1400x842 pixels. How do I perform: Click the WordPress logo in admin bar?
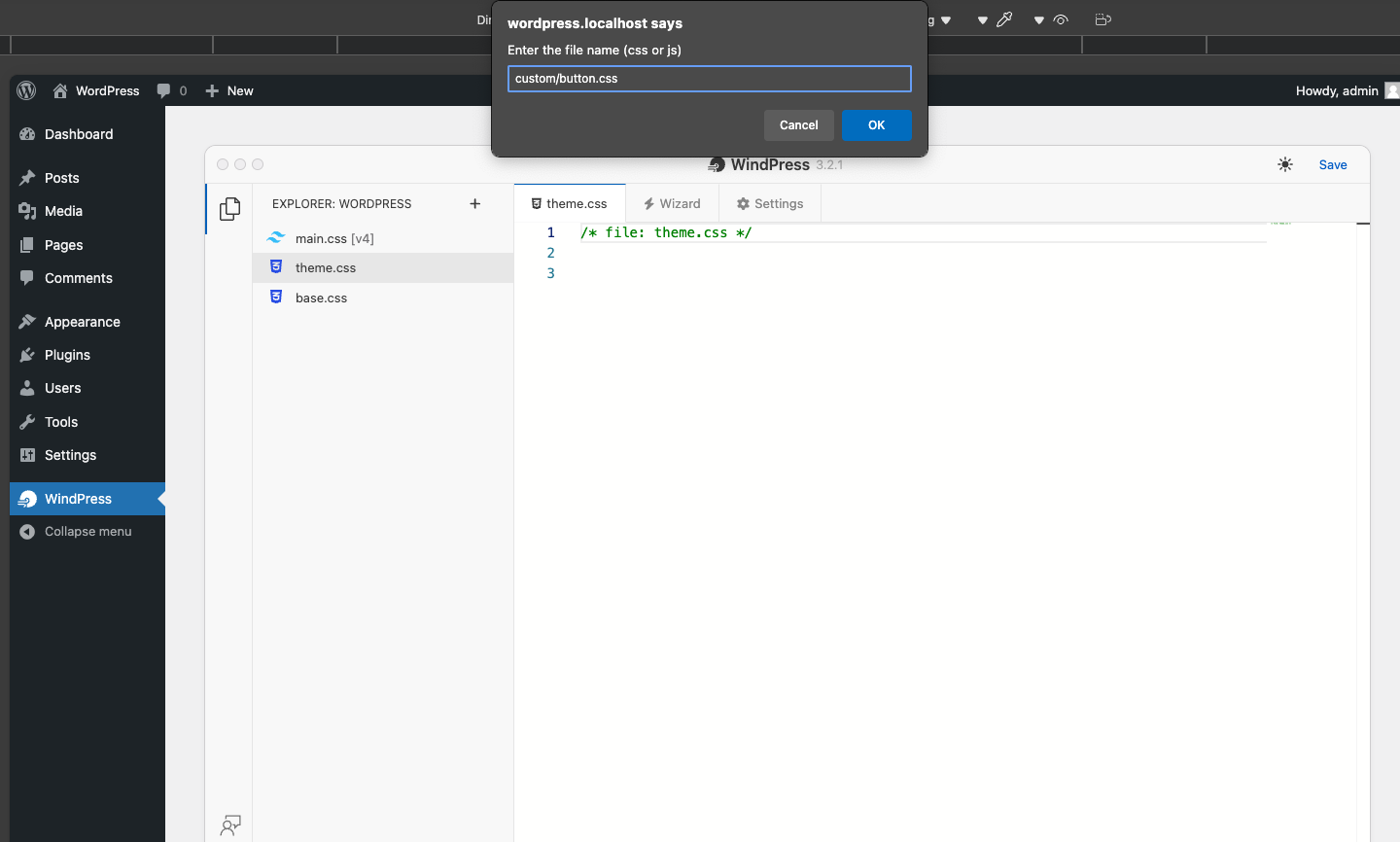pos(27,90)
